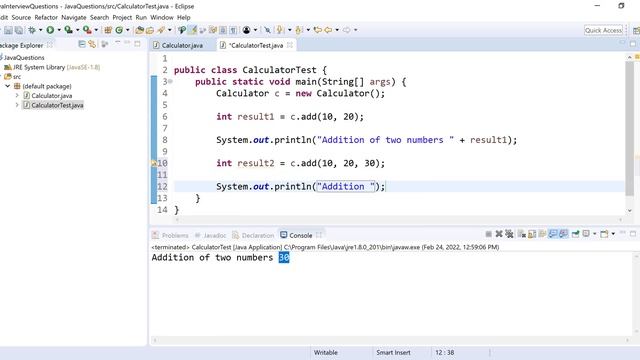Screen dimensions: 640x360
Task: Toggle console Scroll Lock icon
Action: tap(532, 234)
